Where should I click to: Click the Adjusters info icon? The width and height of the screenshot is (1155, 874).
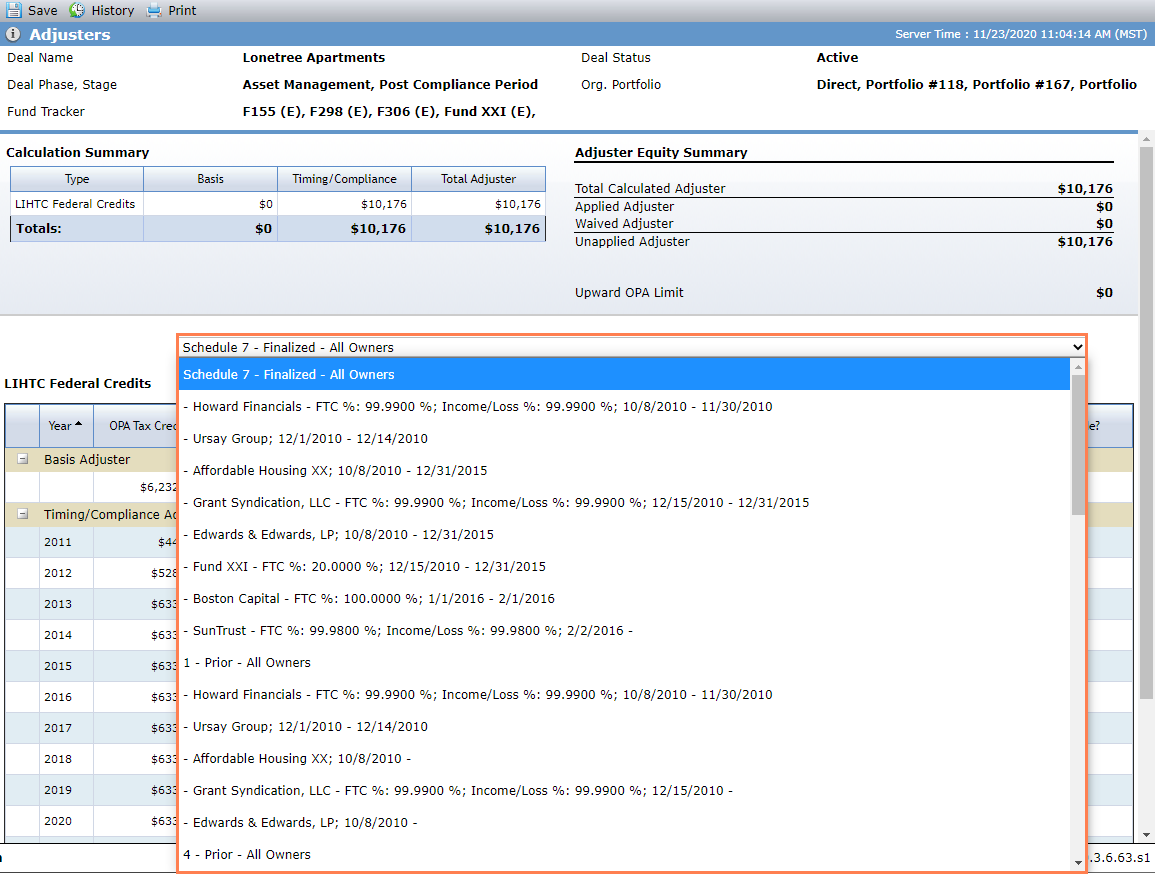[x=13, y=34]
